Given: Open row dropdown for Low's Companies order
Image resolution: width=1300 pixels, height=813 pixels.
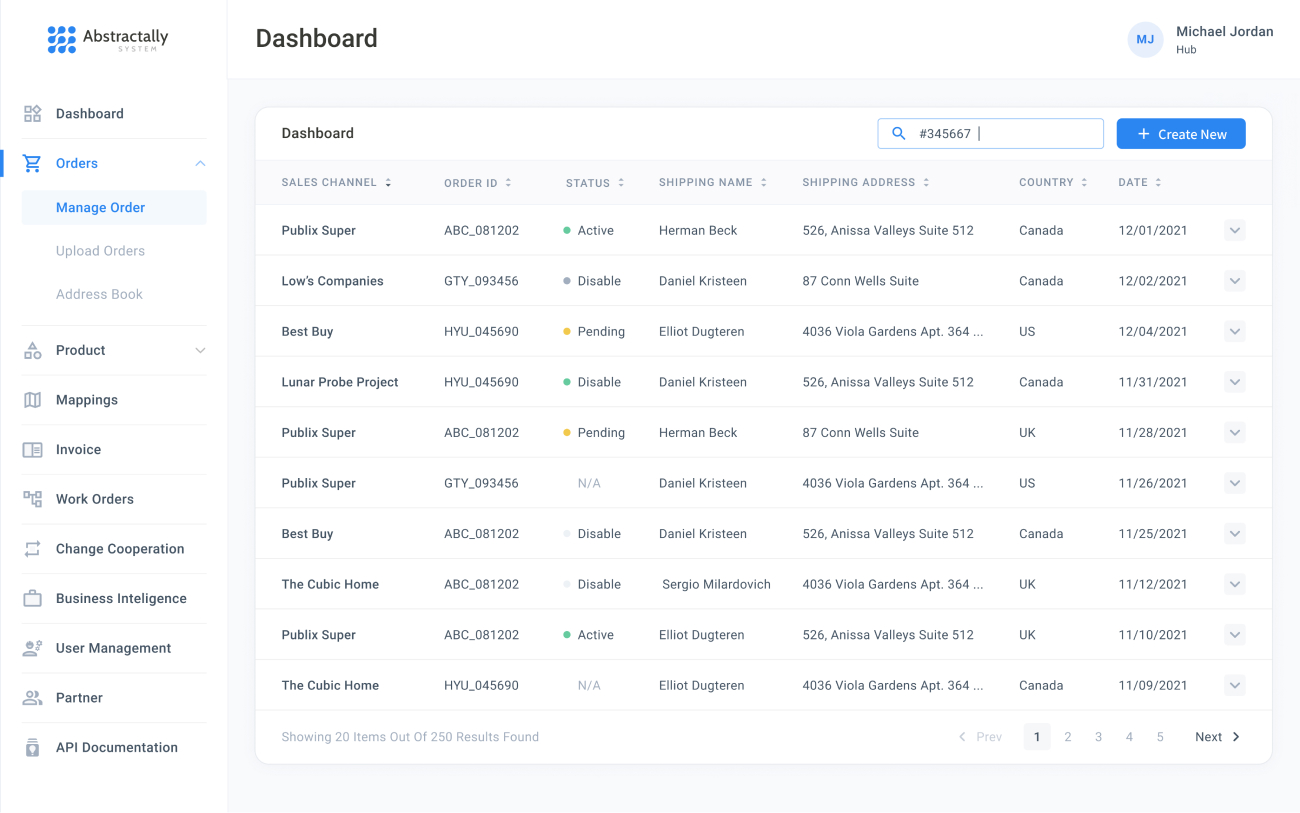Looking at the screenshot, I should (1234, 281).
